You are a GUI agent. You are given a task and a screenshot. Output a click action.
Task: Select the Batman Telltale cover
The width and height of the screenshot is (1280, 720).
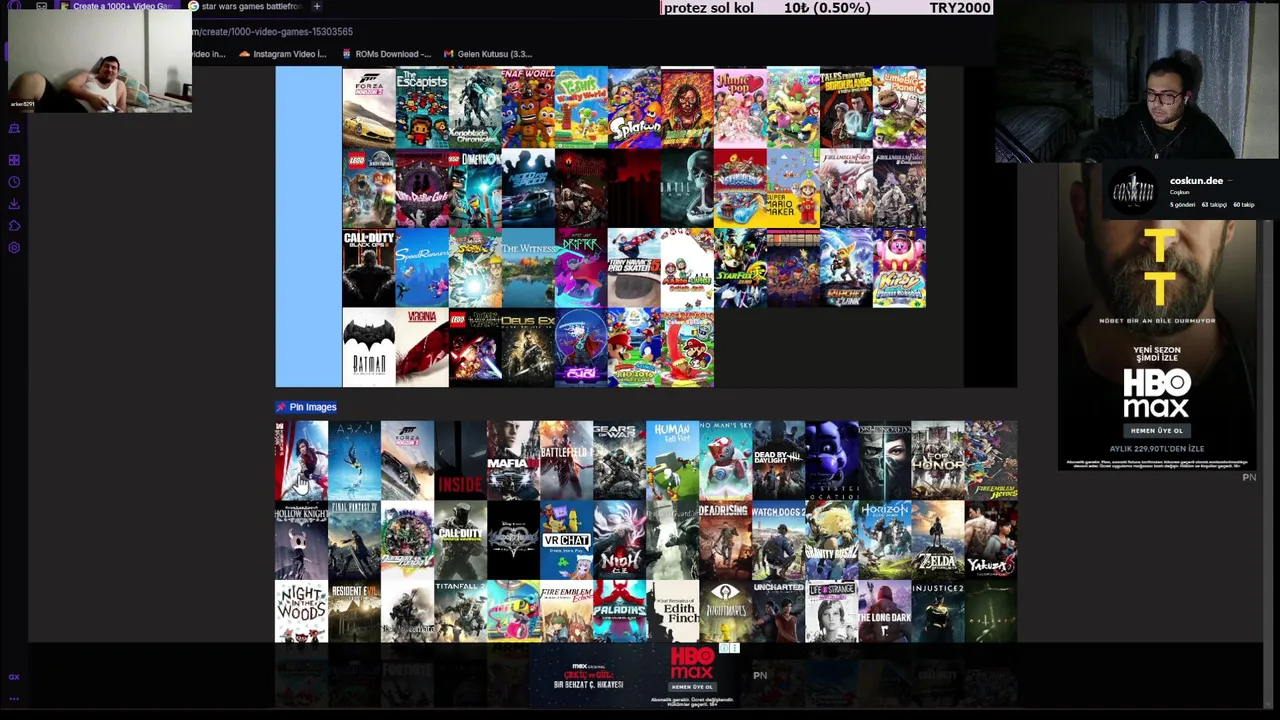click(x=368, y=347)
